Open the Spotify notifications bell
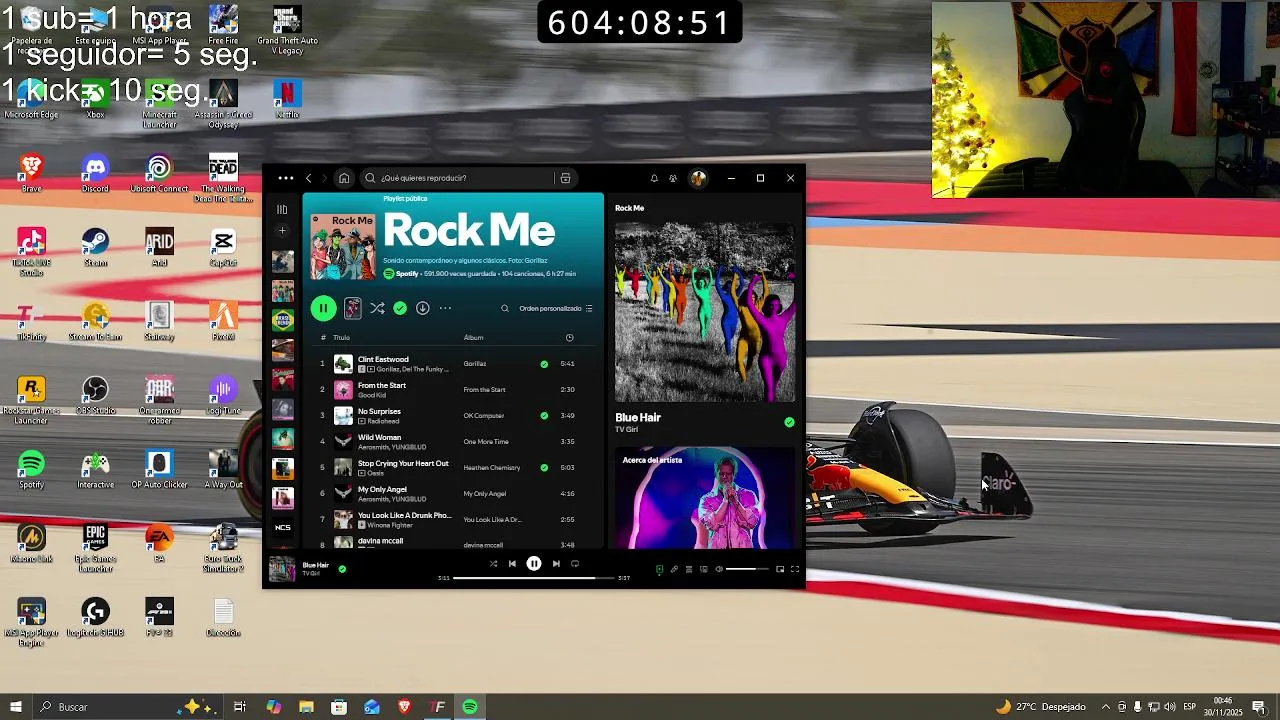Image resolution: width=1280 pixels, height=720 pixels. [x=654, y=178]
